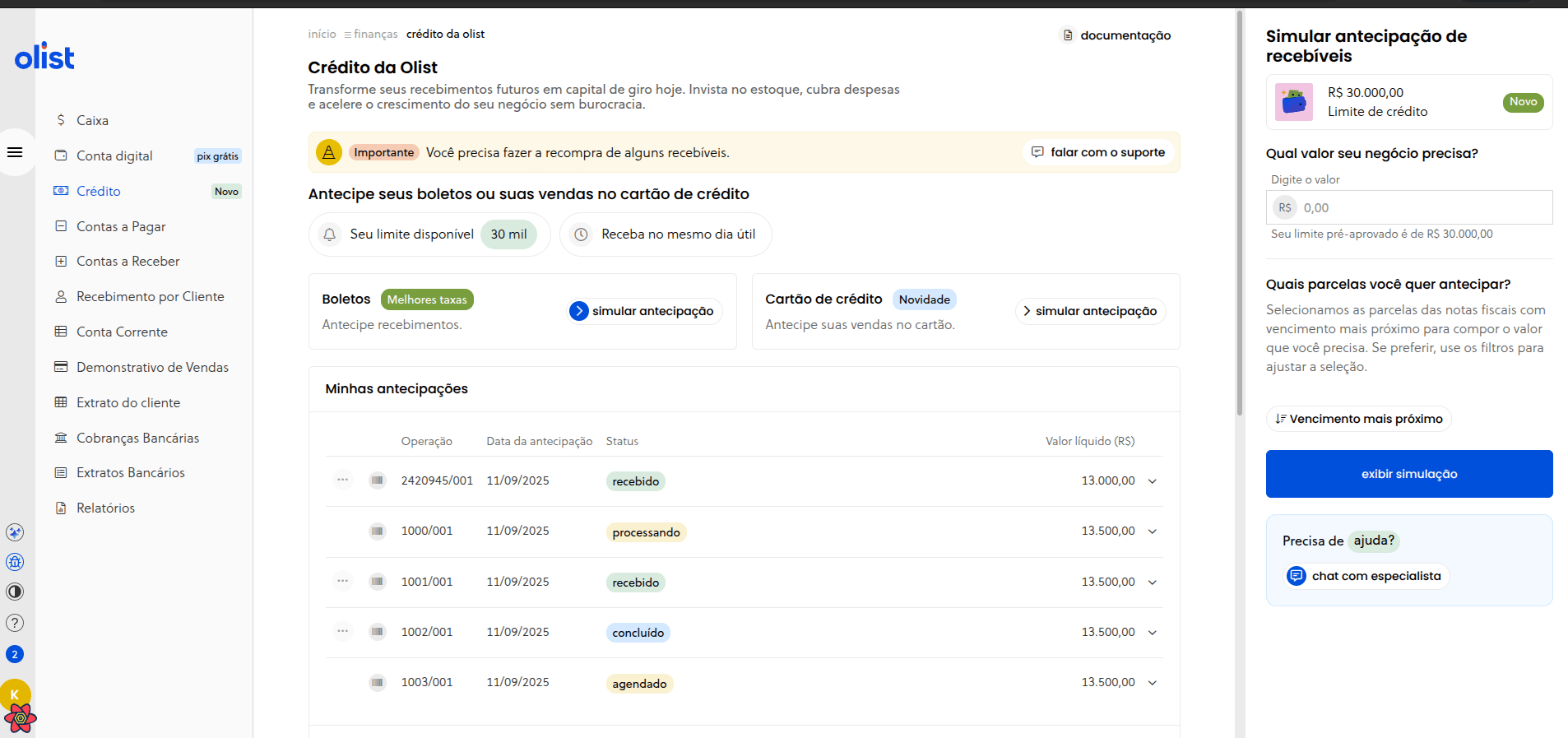
Task: Expand the 1000/001 row details chevron
Action: tap(1153, 531)
